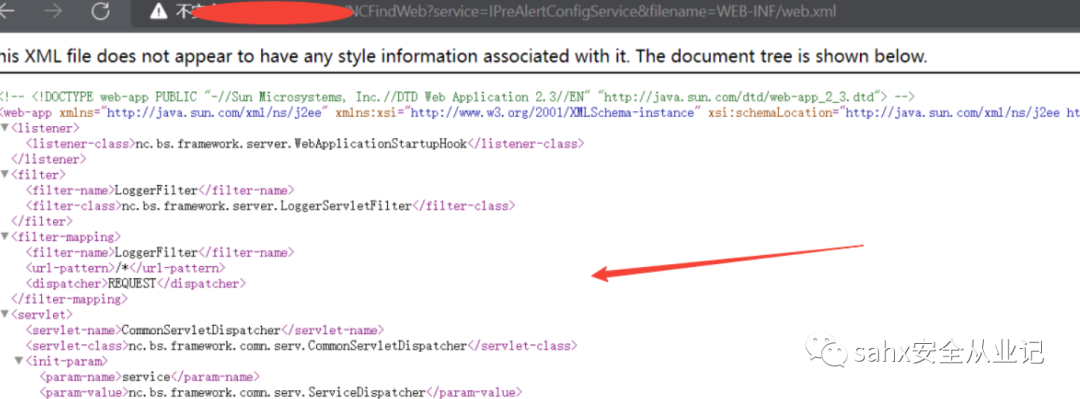The width and height of the screenshot is (1080, 399).
Task: Click the DOCTYPE web-app comment line
Action: coord(457,97)
